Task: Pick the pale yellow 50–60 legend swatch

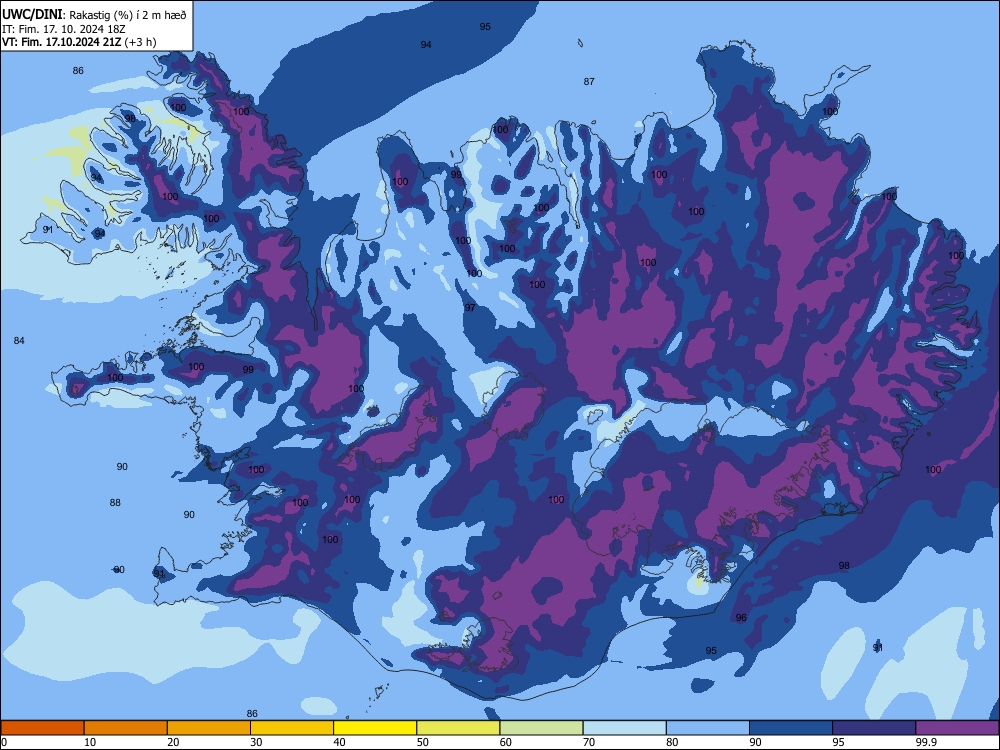Action: (x=458, y=728)
